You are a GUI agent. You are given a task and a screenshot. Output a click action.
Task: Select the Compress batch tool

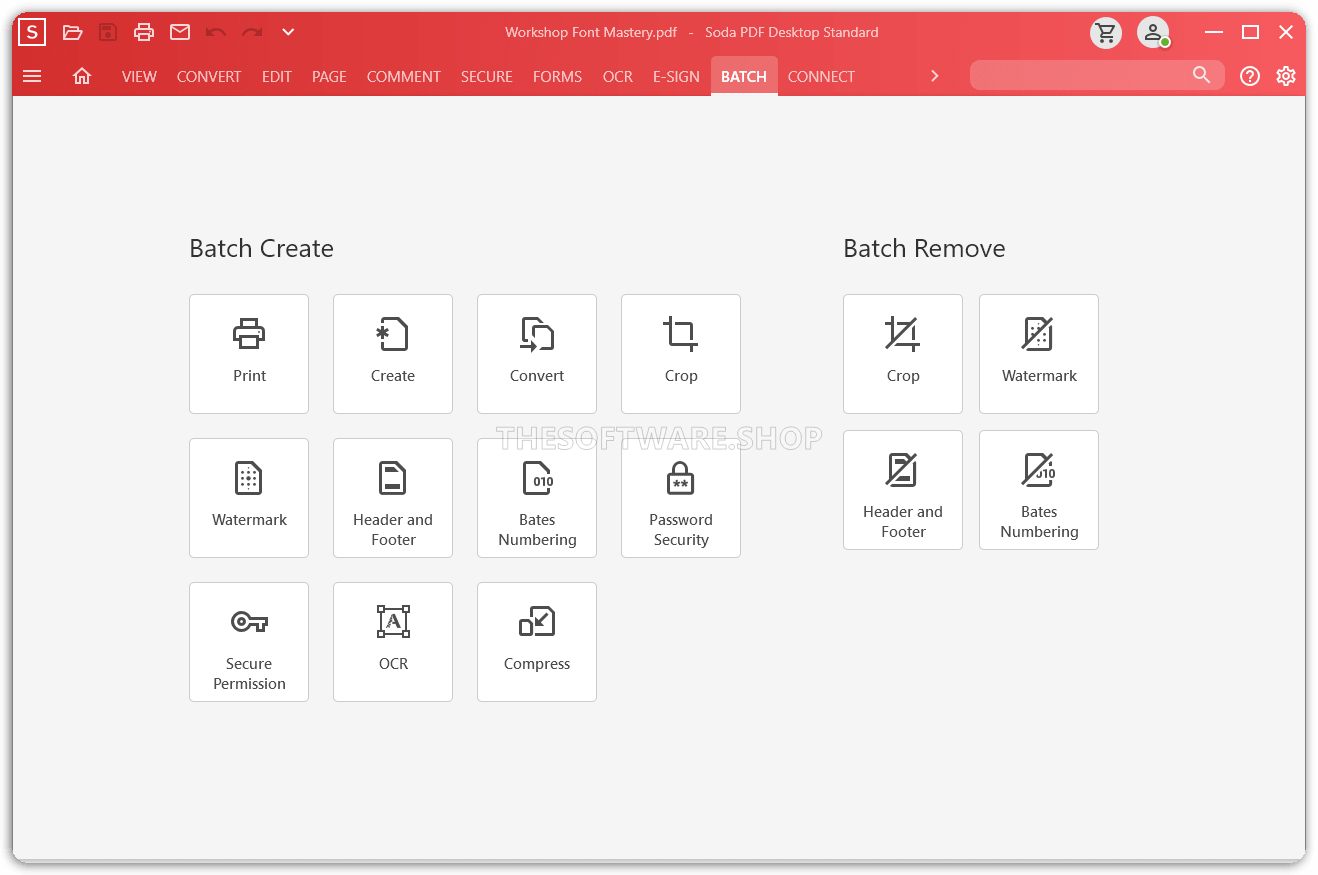537,641
